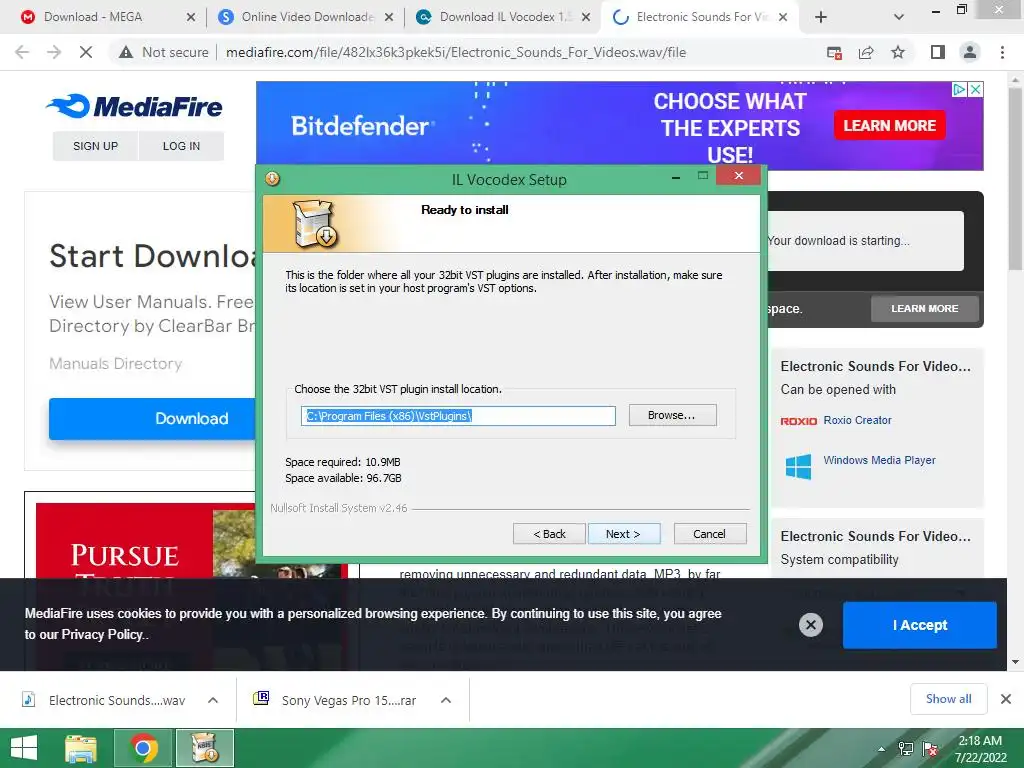Click the Chrome taskbar icon
This screenshot has width=1024, height=768.
click(143, 748)
